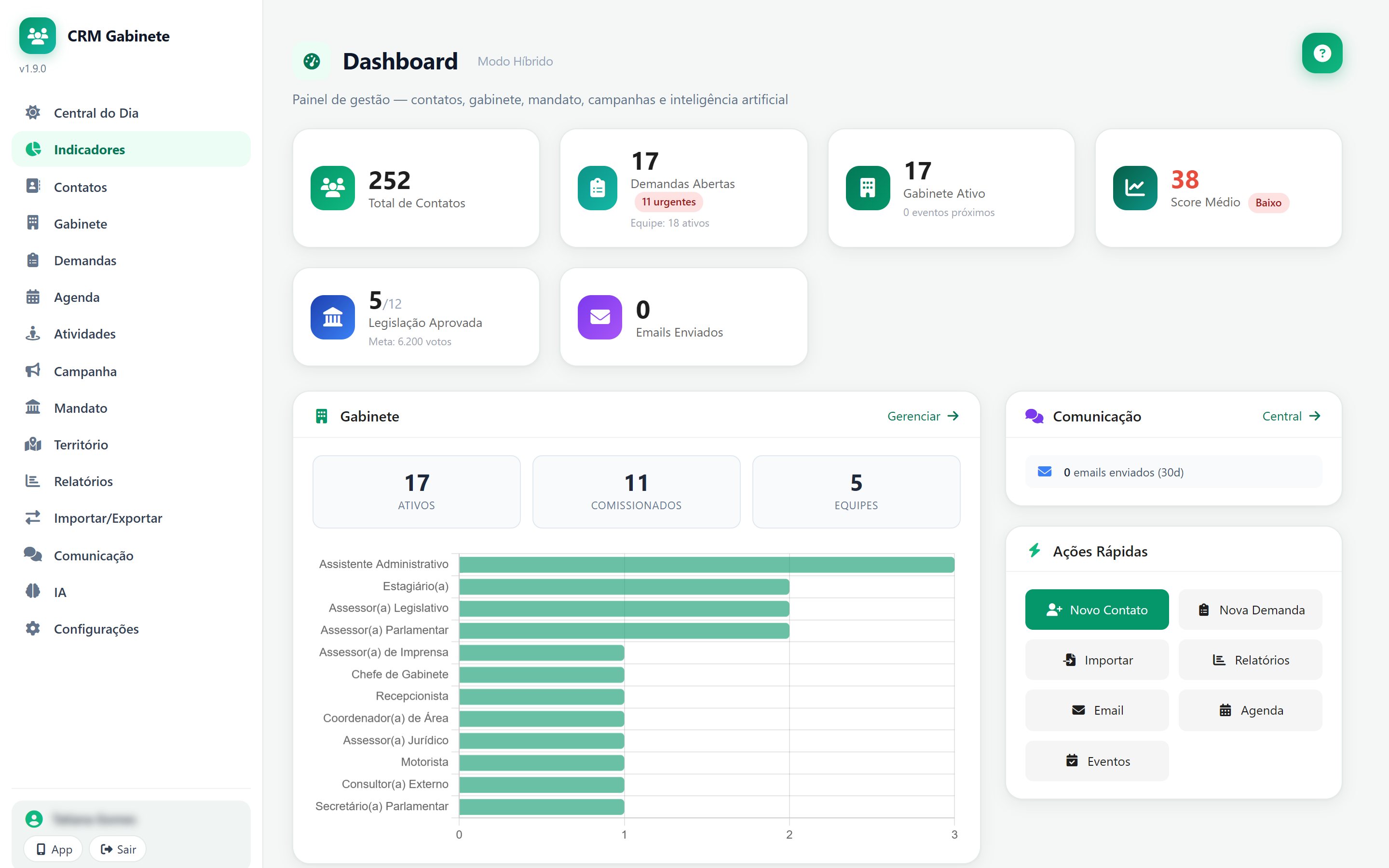Open Território map section
This screenshot has height=868, width=1389.
click(131, 444)
